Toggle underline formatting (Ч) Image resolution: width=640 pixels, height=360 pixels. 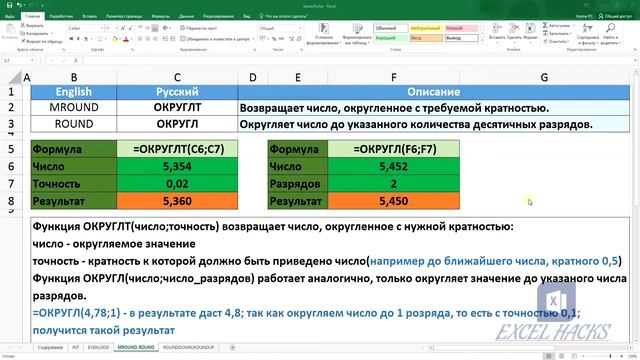pyautogui.click(x=86, y=39)
